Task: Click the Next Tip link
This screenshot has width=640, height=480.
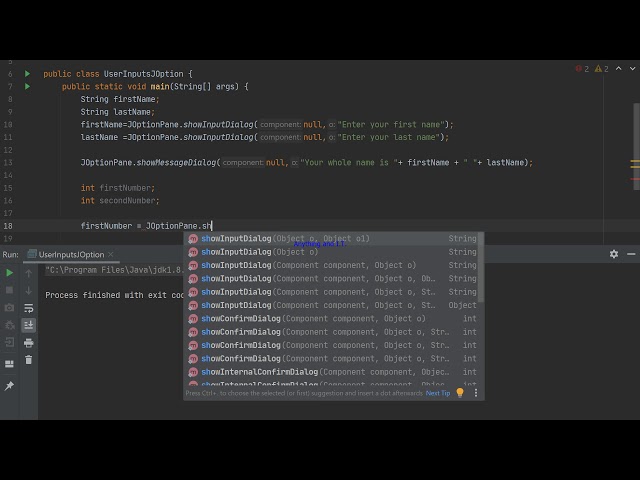Action: pos(438,393)
